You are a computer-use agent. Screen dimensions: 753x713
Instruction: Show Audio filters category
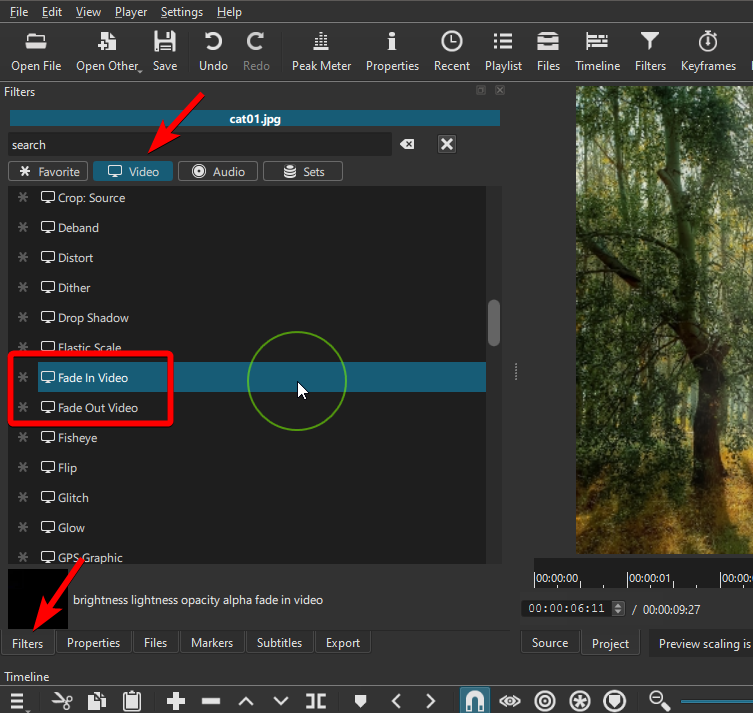(x=218, y=171)
